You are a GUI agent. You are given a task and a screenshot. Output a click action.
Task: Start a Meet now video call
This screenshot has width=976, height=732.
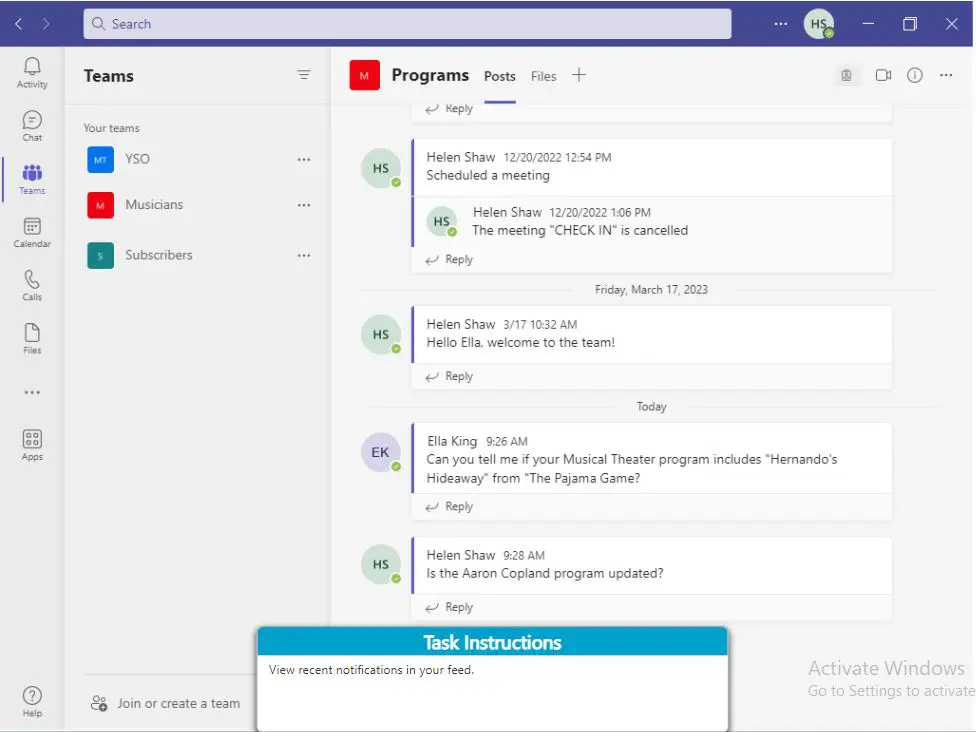tap(881, 74)
